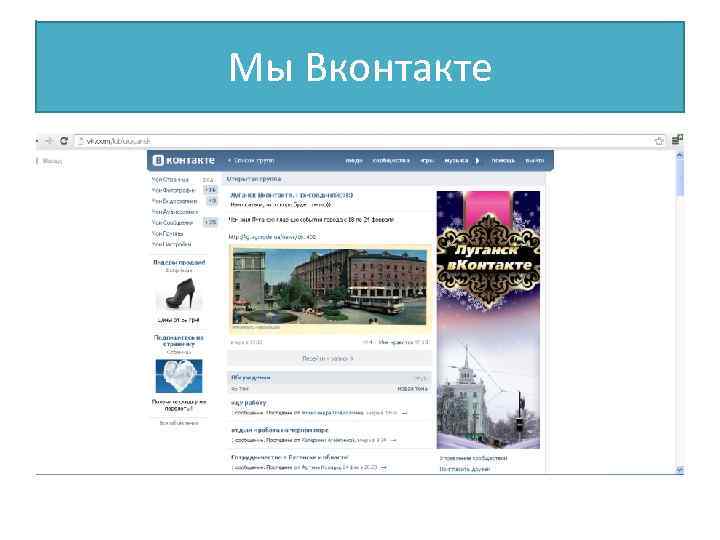Open 'Мои Группы' in left sidebar
The width and height of the screenshot is (720, 540).
coord(167,234)
